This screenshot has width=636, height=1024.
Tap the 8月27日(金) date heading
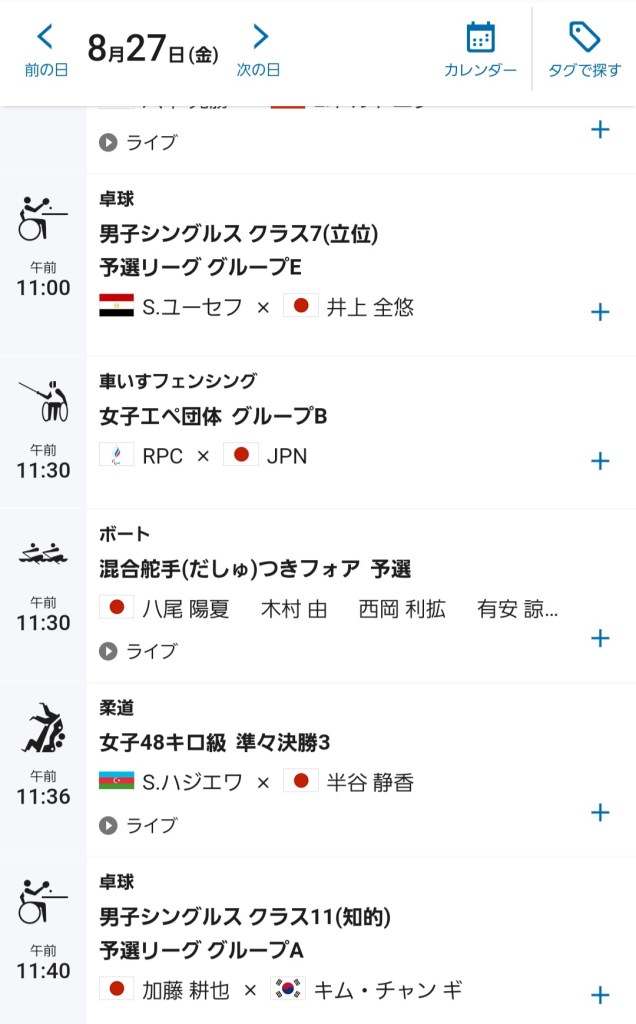click(x=153, y=50)
